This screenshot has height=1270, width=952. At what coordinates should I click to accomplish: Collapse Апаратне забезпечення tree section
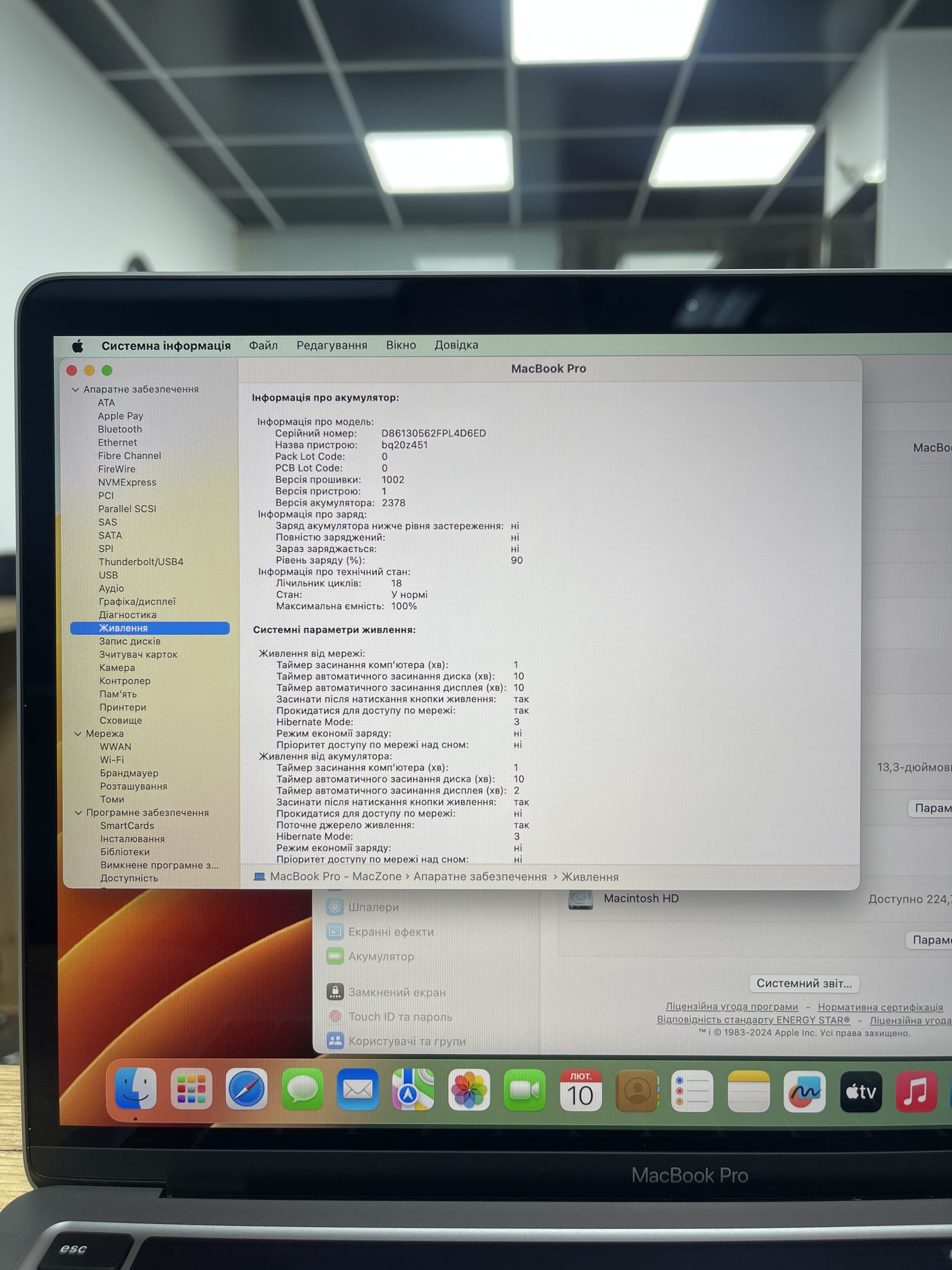tap(75, 389)
